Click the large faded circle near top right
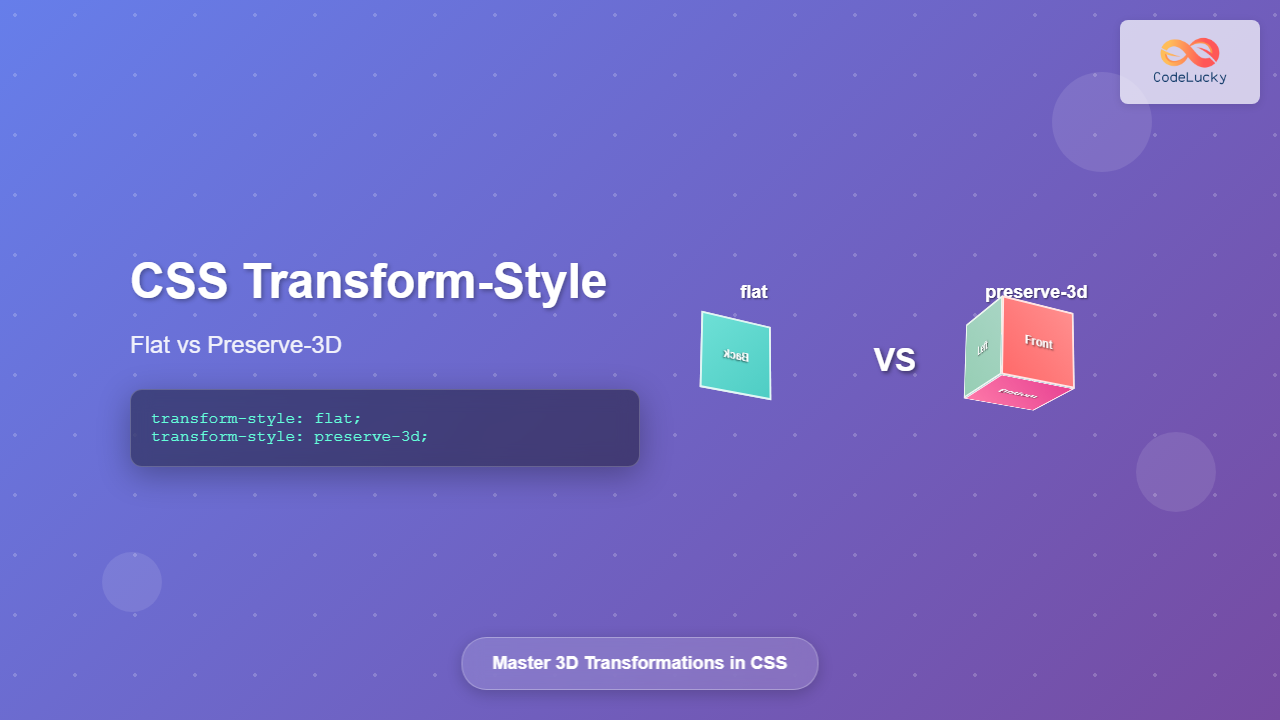Viewport: 1280px width, 720px height. pyautogui.click(x=1101, y=121)
